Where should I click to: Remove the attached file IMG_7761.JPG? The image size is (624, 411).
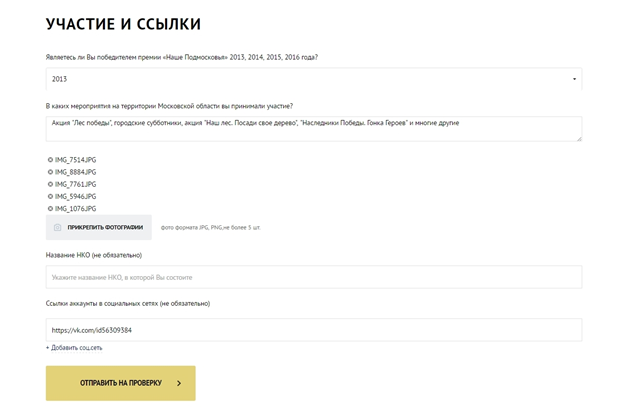50,184
